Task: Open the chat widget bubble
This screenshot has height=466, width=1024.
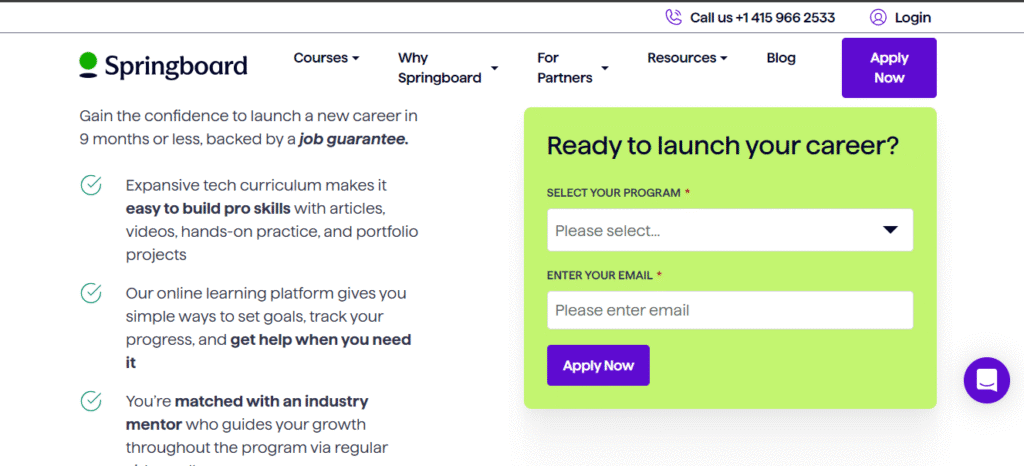Action: 986,380
